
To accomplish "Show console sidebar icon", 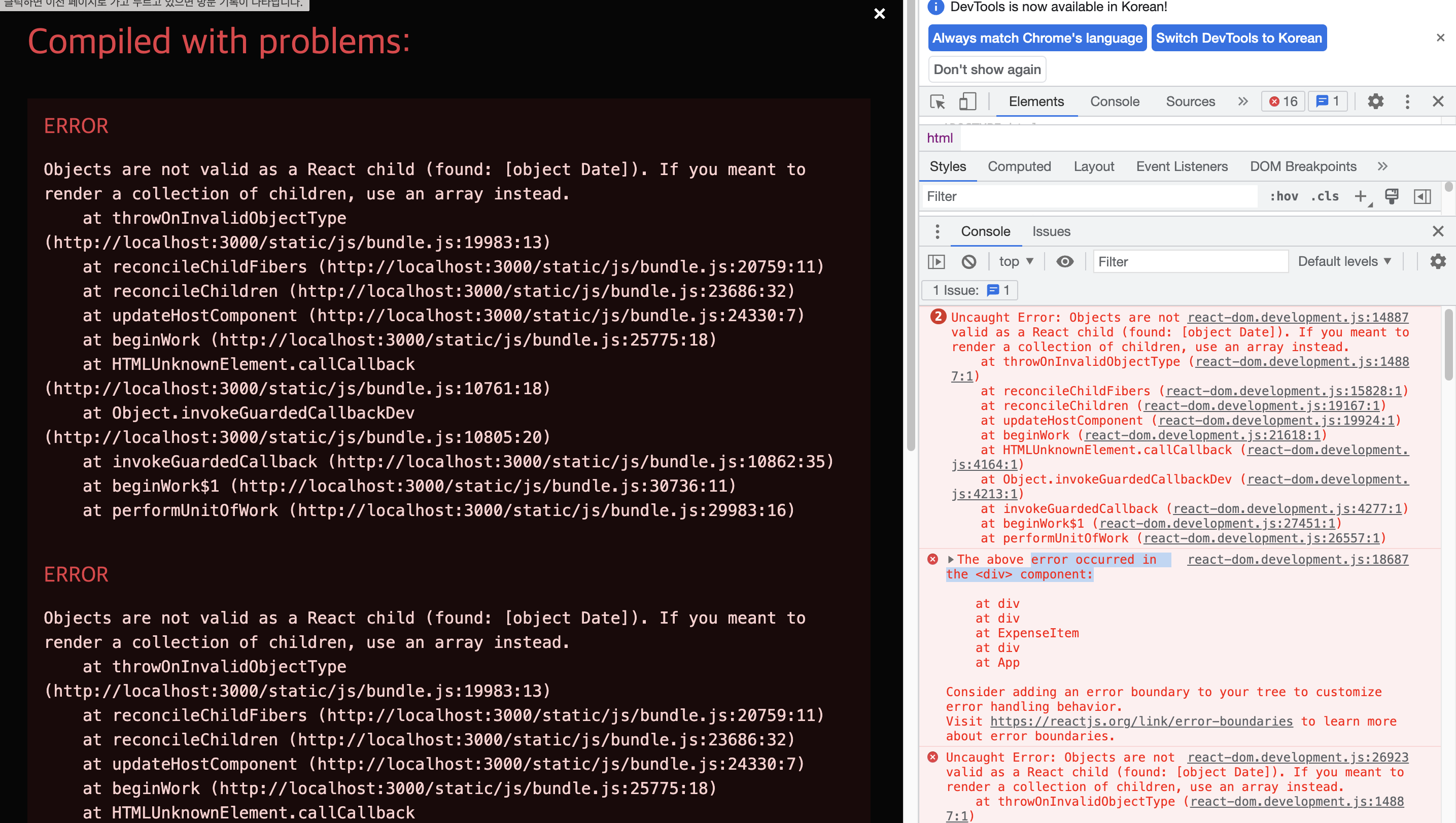I will coord(936,262).
